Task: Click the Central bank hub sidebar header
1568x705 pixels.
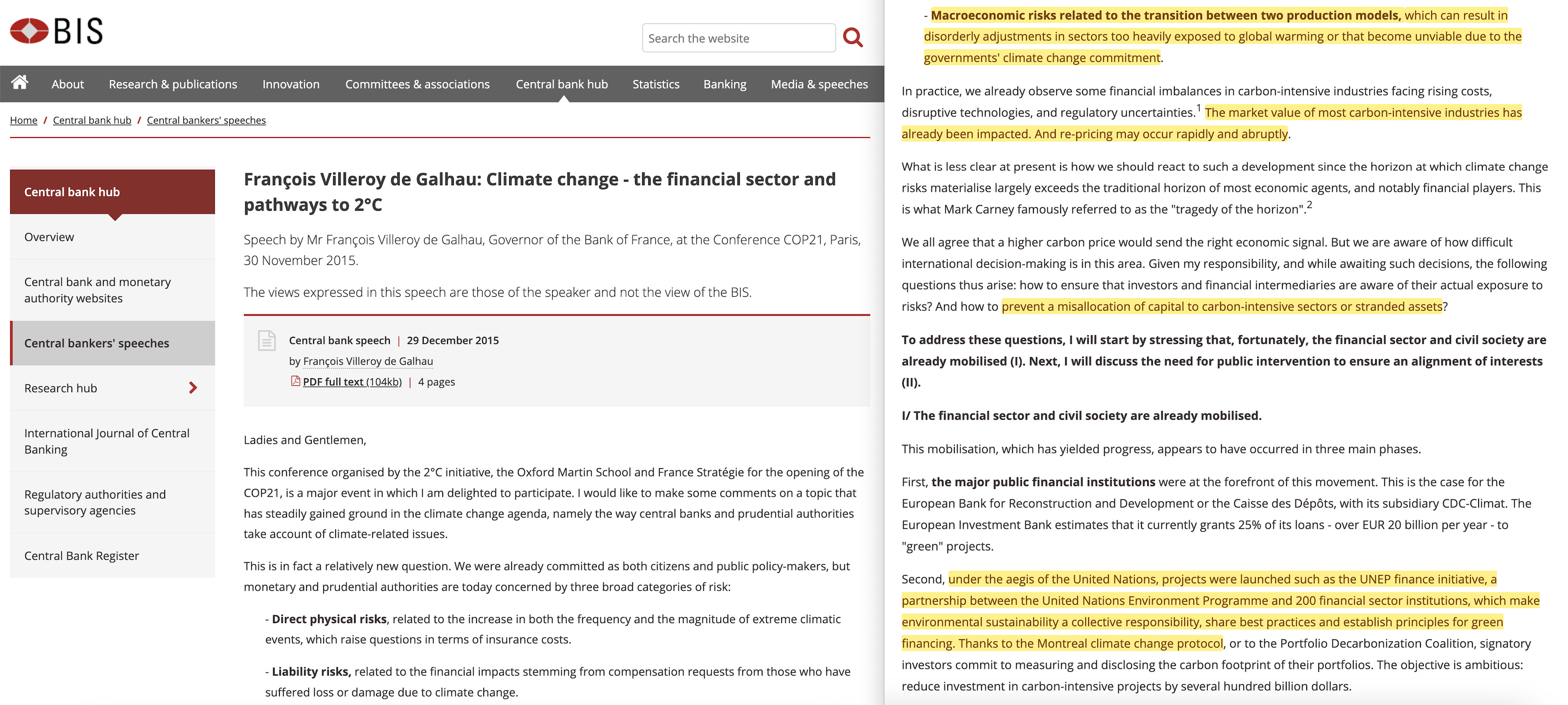Action: 72,192
